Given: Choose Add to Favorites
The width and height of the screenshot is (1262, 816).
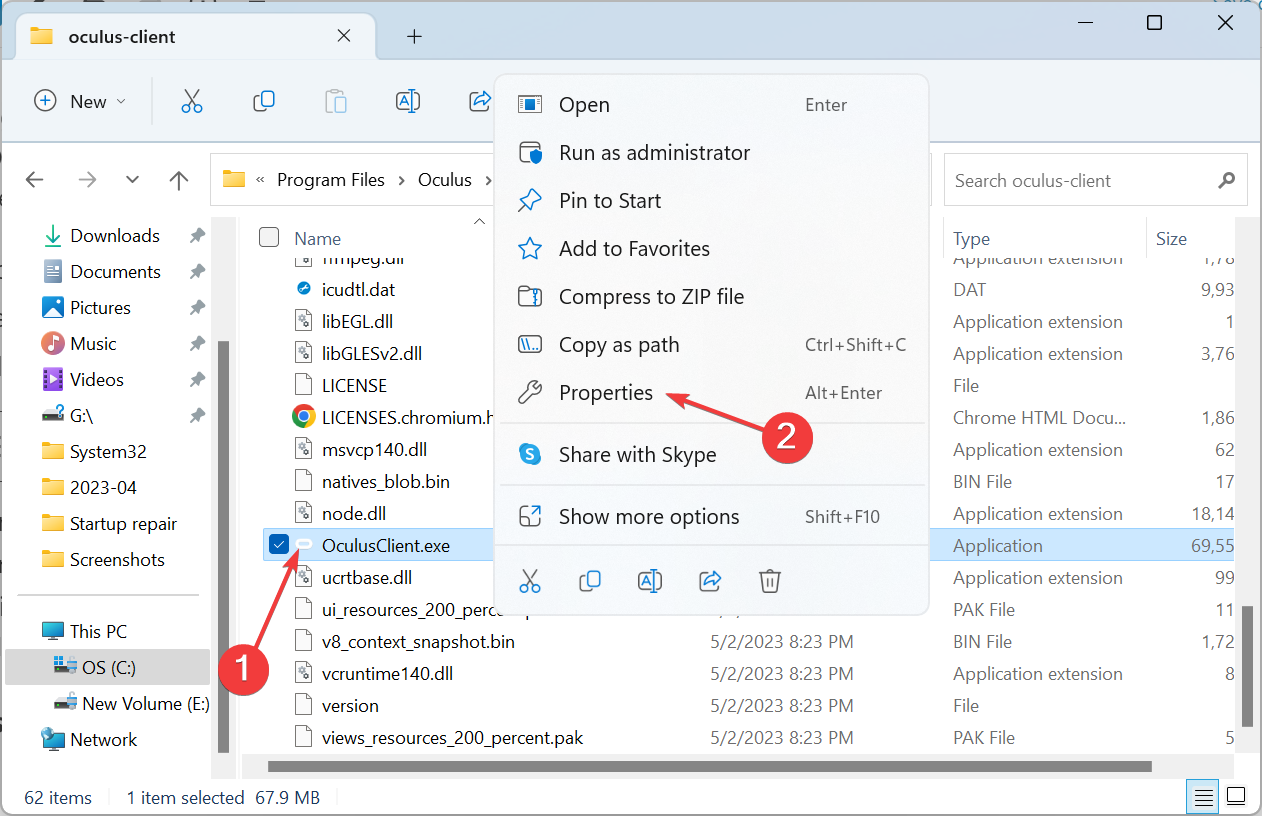Looking at the screenshot, I should pyautogui.click(x=712, y=249).
